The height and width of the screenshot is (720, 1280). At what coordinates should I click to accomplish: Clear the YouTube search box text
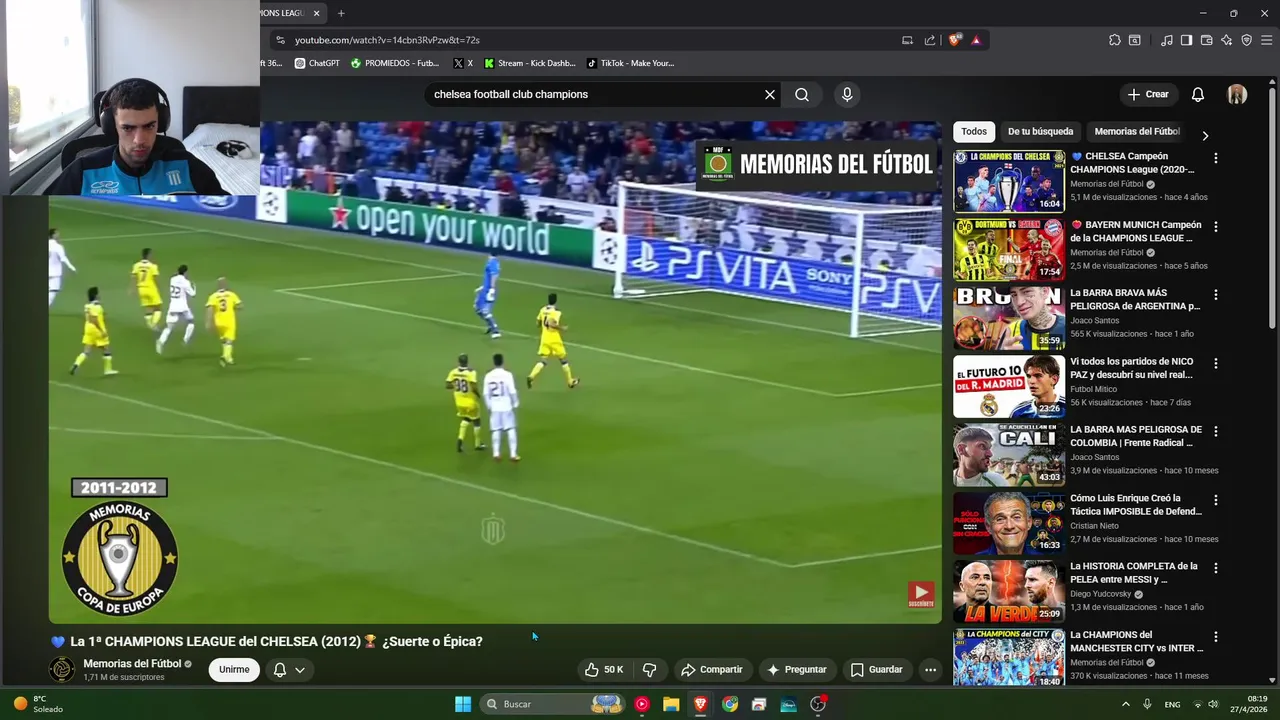[x=770, y=94]
